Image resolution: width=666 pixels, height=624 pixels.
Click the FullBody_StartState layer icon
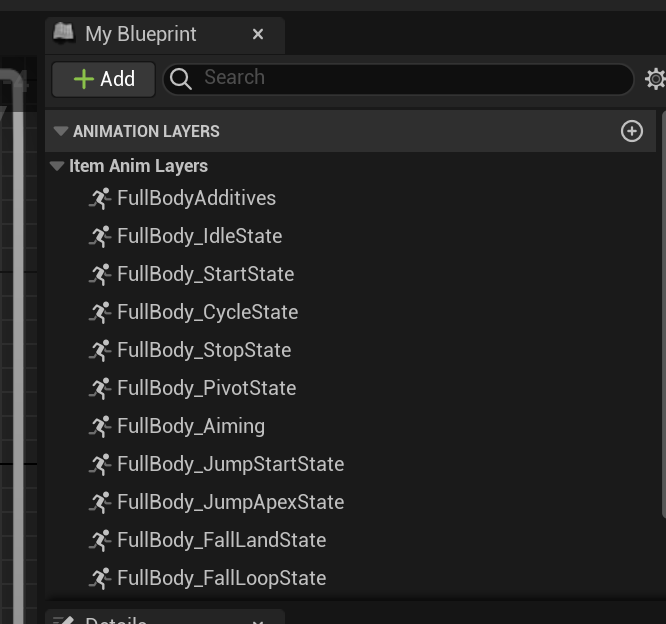tap(99, 274)
